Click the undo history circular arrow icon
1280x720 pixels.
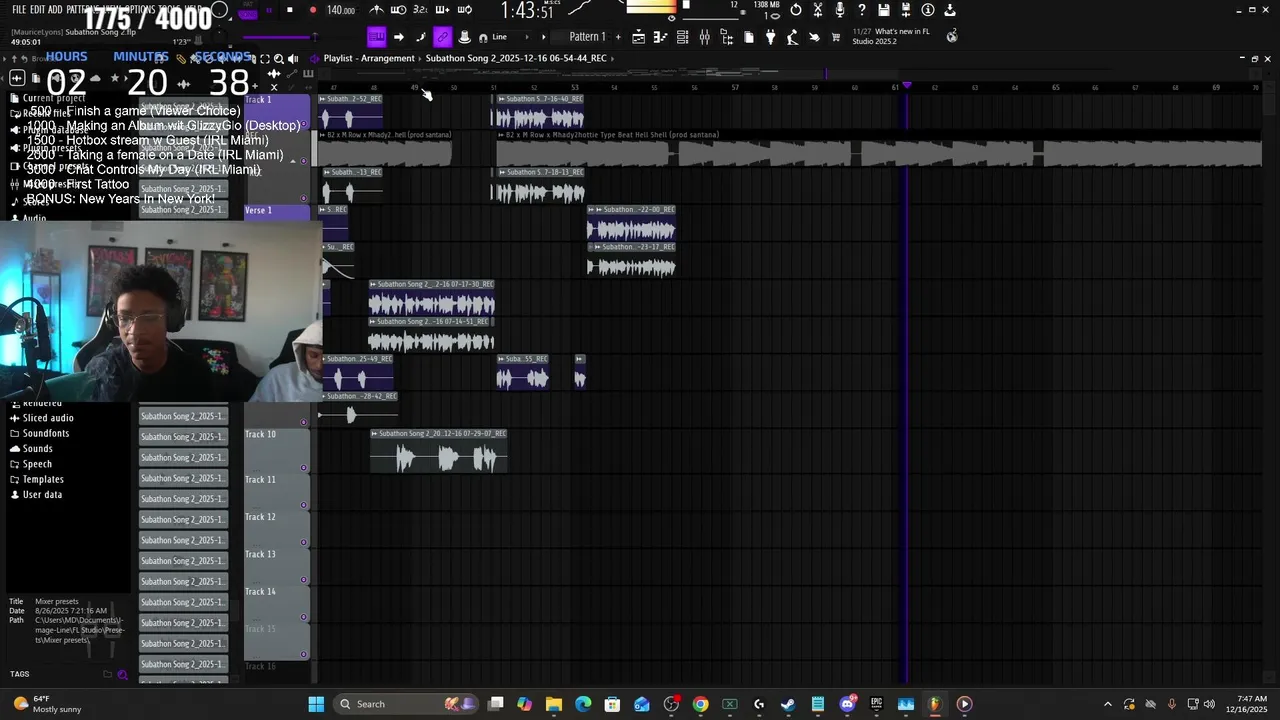(796, 10)
